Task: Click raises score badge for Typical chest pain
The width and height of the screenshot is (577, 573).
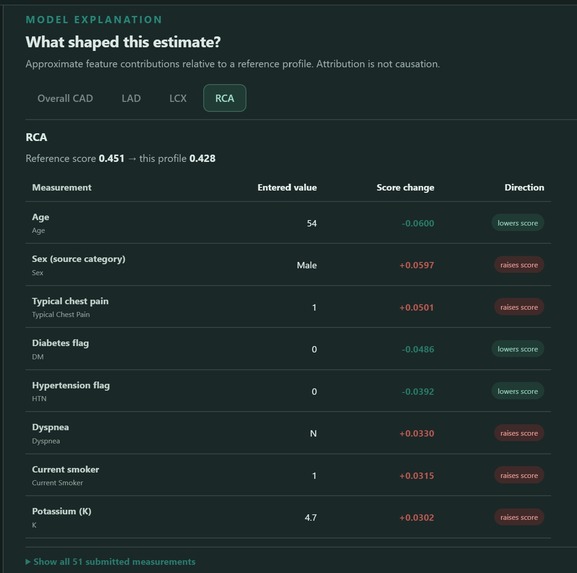Action: coord(519,307)
